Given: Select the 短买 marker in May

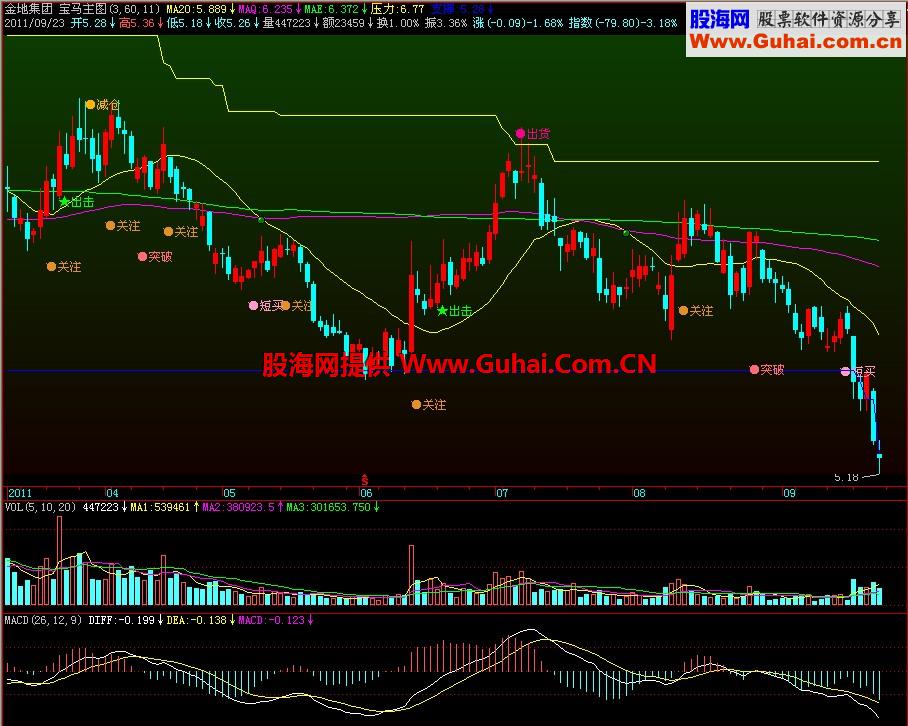Looking at the screenshot, I should point(265,305).
